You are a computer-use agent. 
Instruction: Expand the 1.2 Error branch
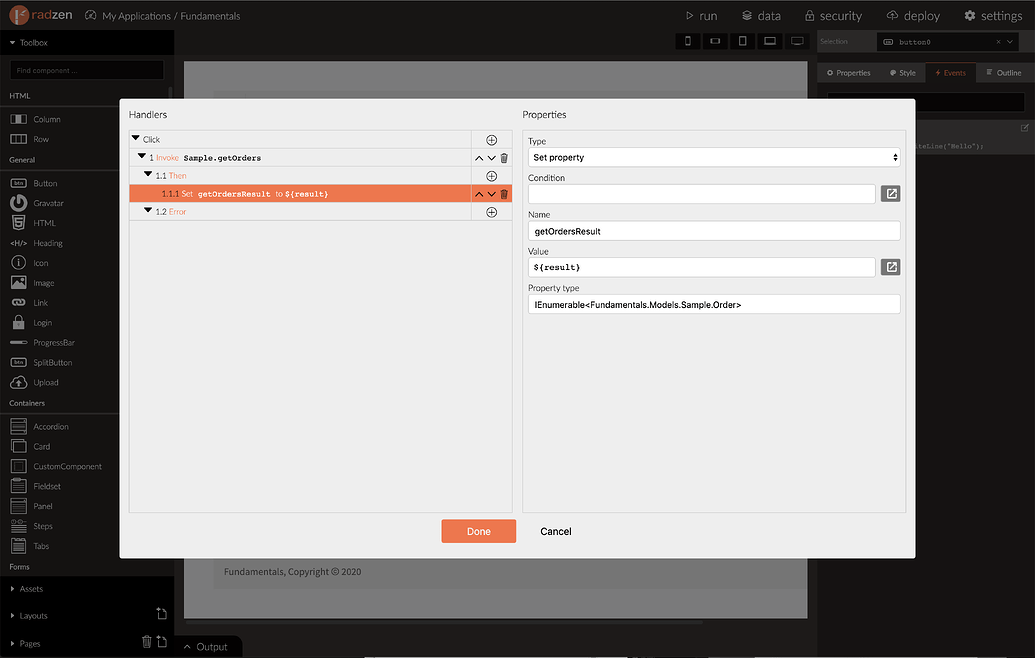click(x=148, y=211)
